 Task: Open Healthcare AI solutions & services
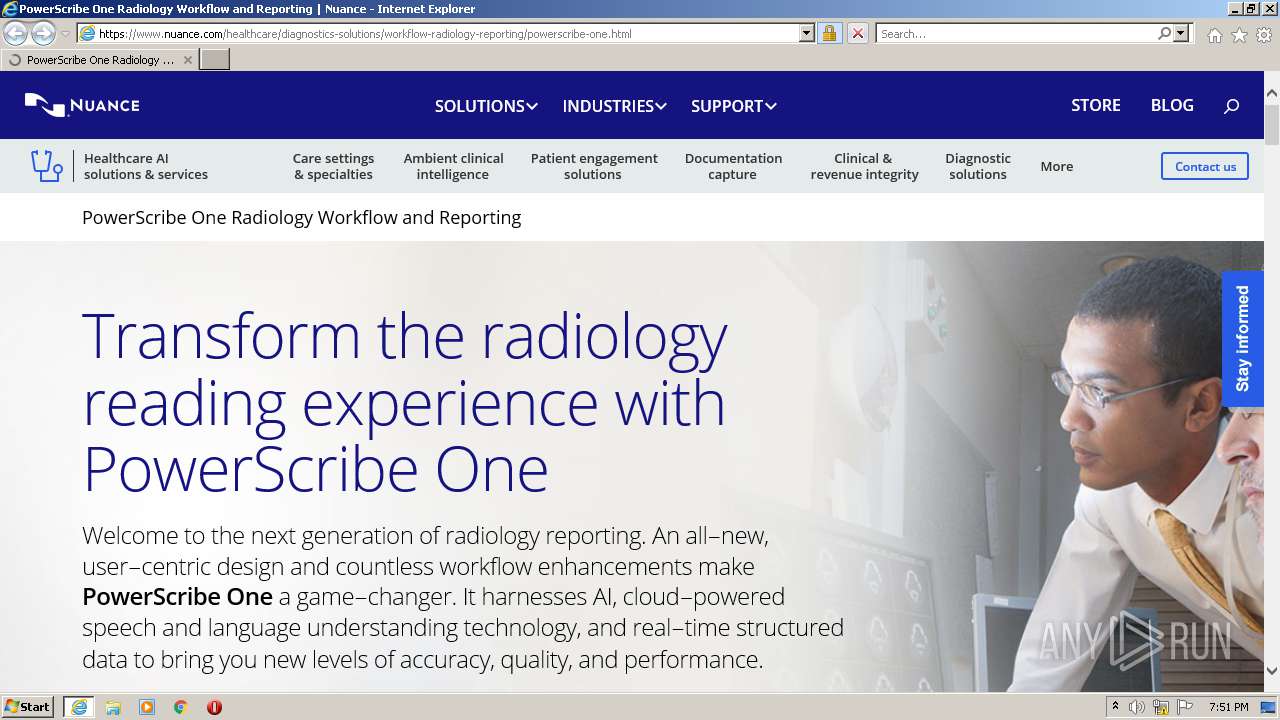(x=146, y=166)
